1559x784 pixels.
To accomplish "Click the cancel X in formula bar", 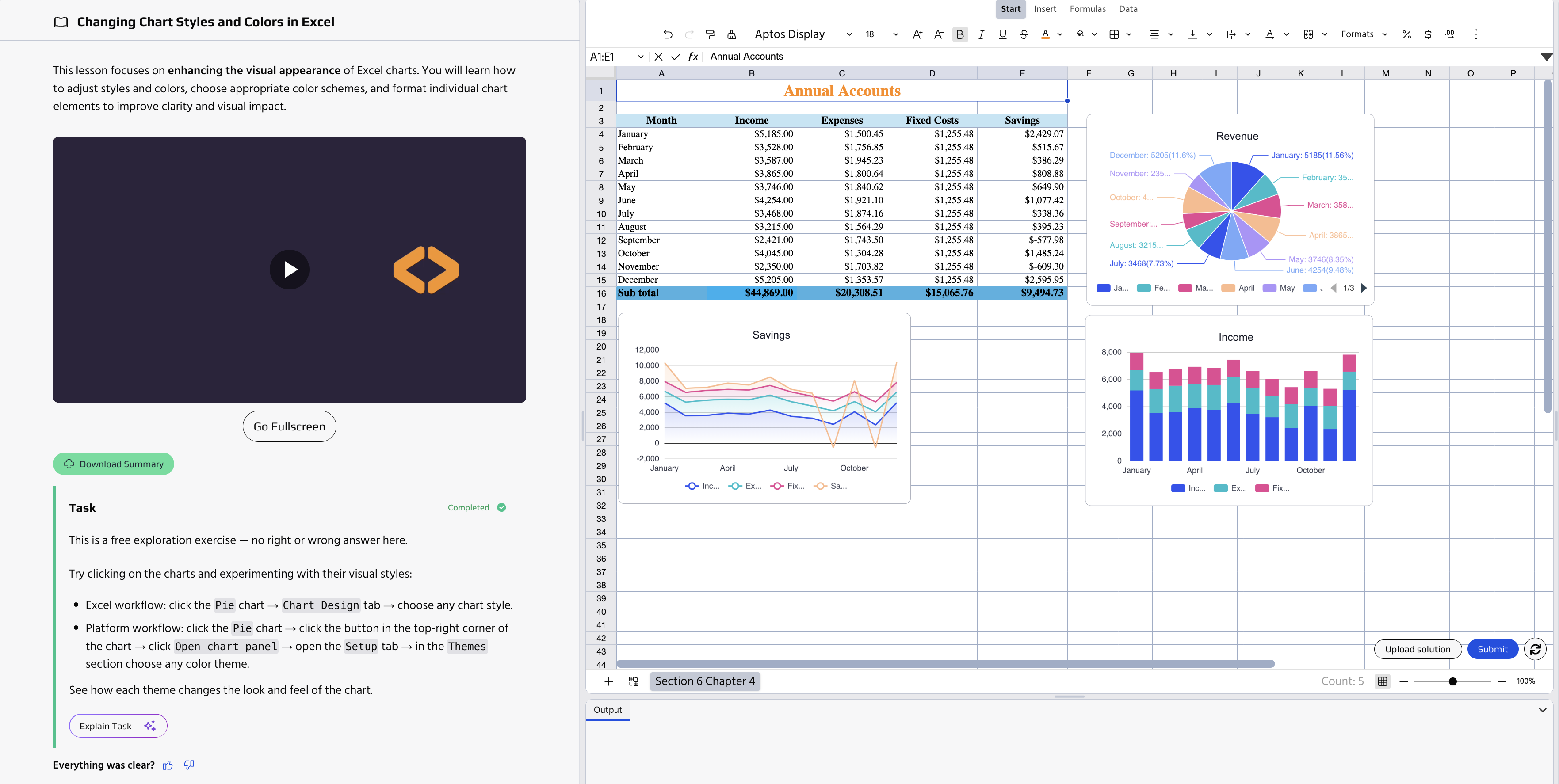I will pos(658,57).
